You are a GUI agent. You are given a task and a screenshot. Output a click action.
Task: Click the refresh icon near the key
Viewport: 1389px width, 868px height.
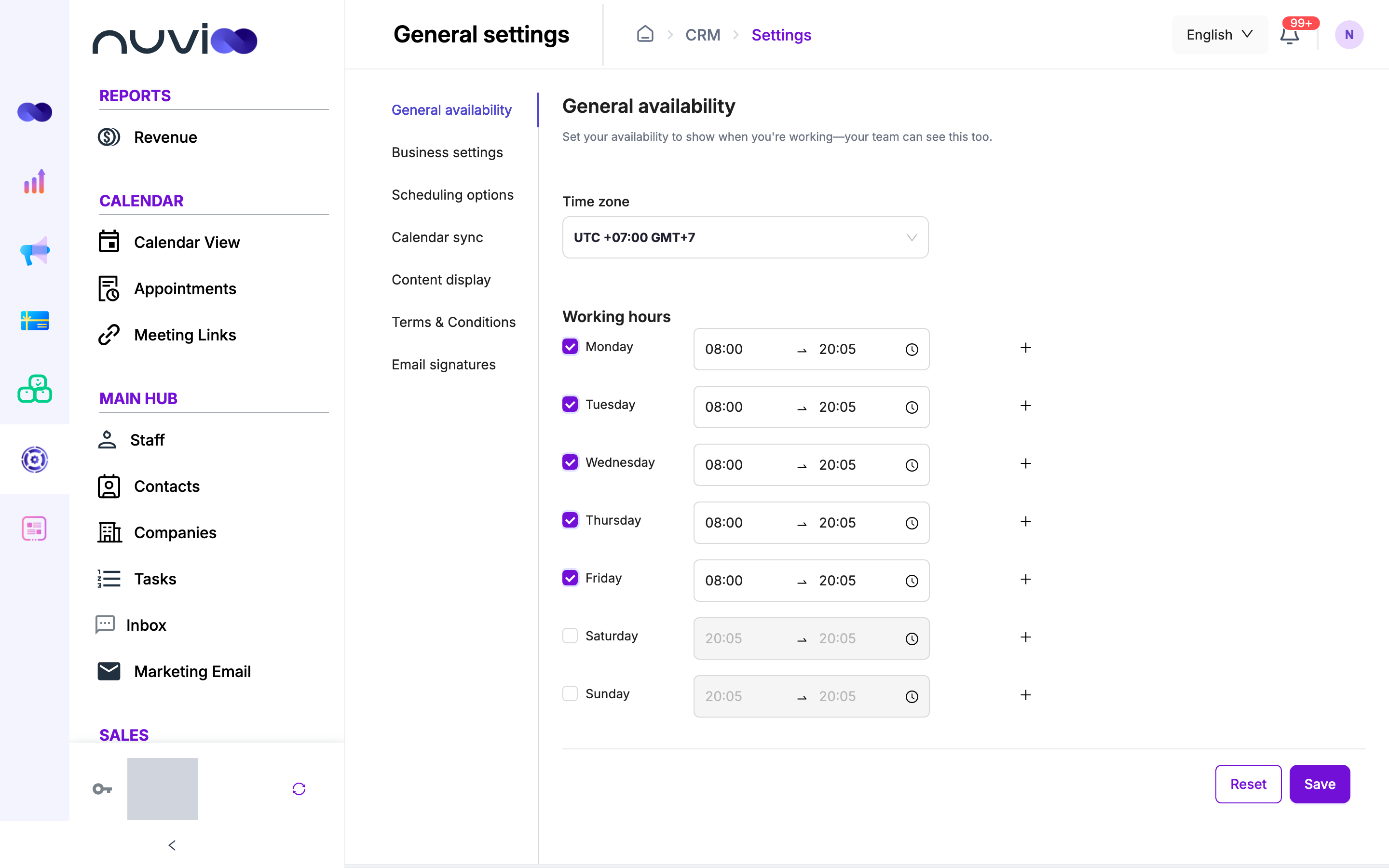pos(299,789)
